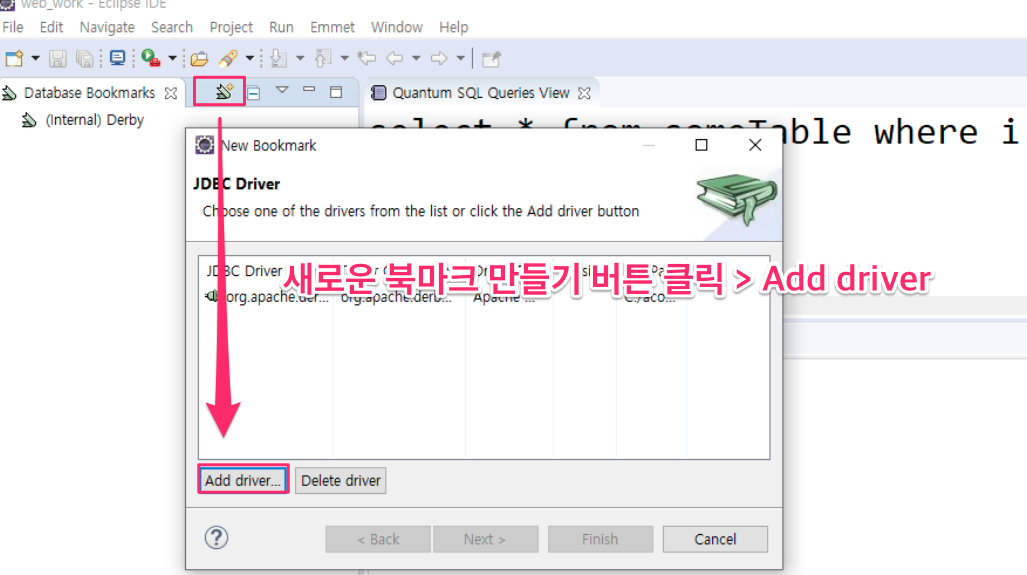Select the (Internal) Derby bookmark
The height and width of the screenshot is (575, 1027).
[83, 121]
